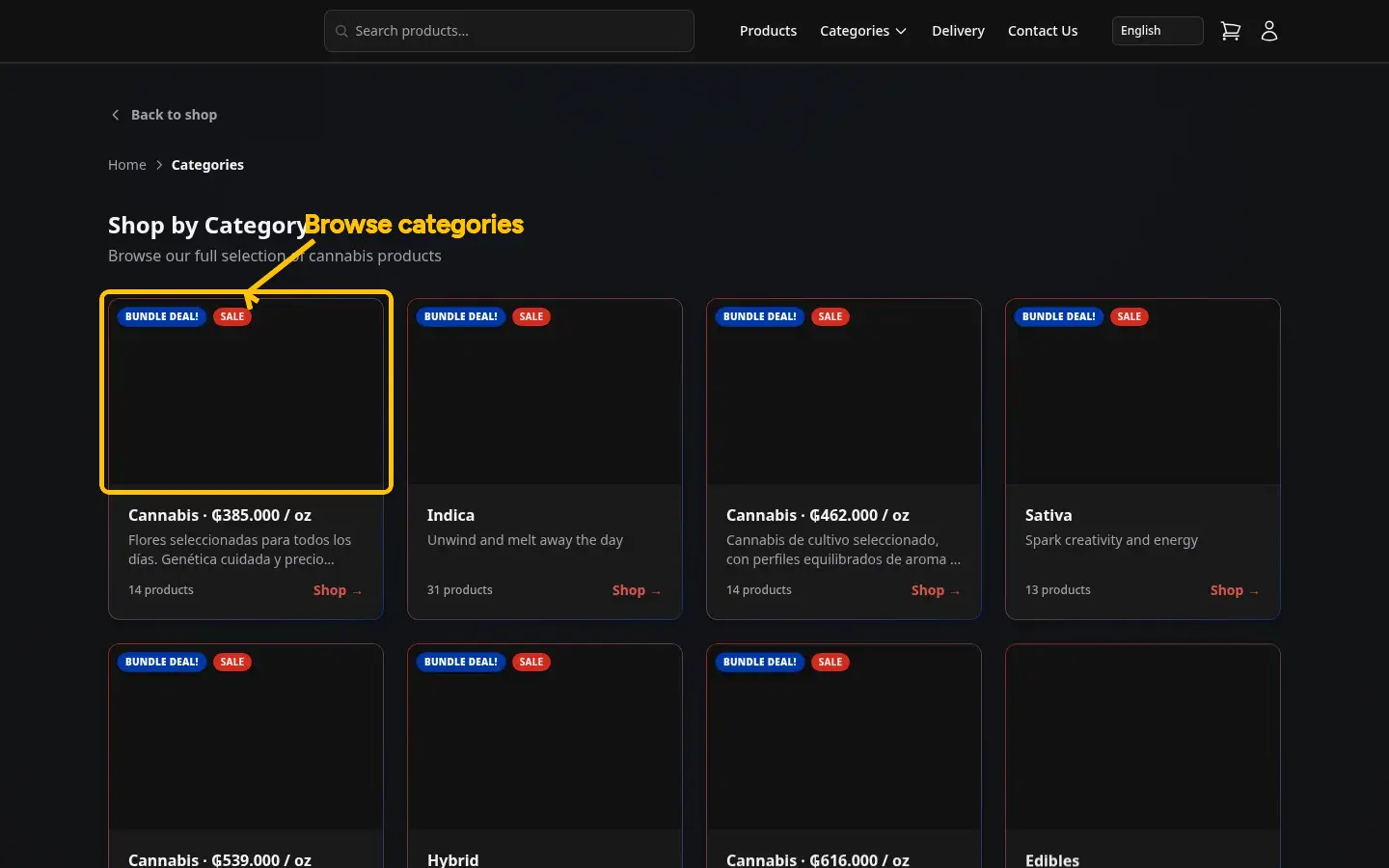Open the shopping cart icon

1231,31
